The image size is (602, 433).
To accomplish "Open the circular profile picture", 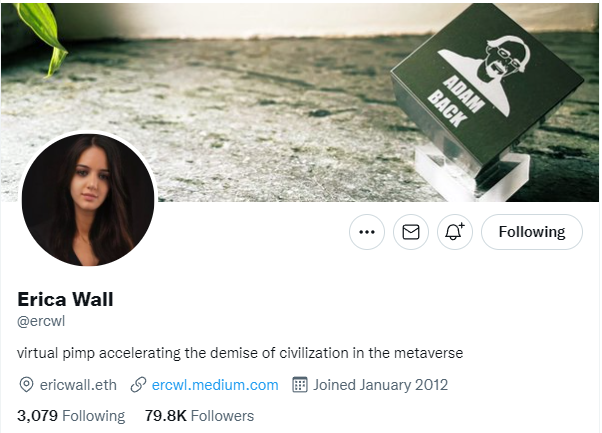I will tap(88, 200).
